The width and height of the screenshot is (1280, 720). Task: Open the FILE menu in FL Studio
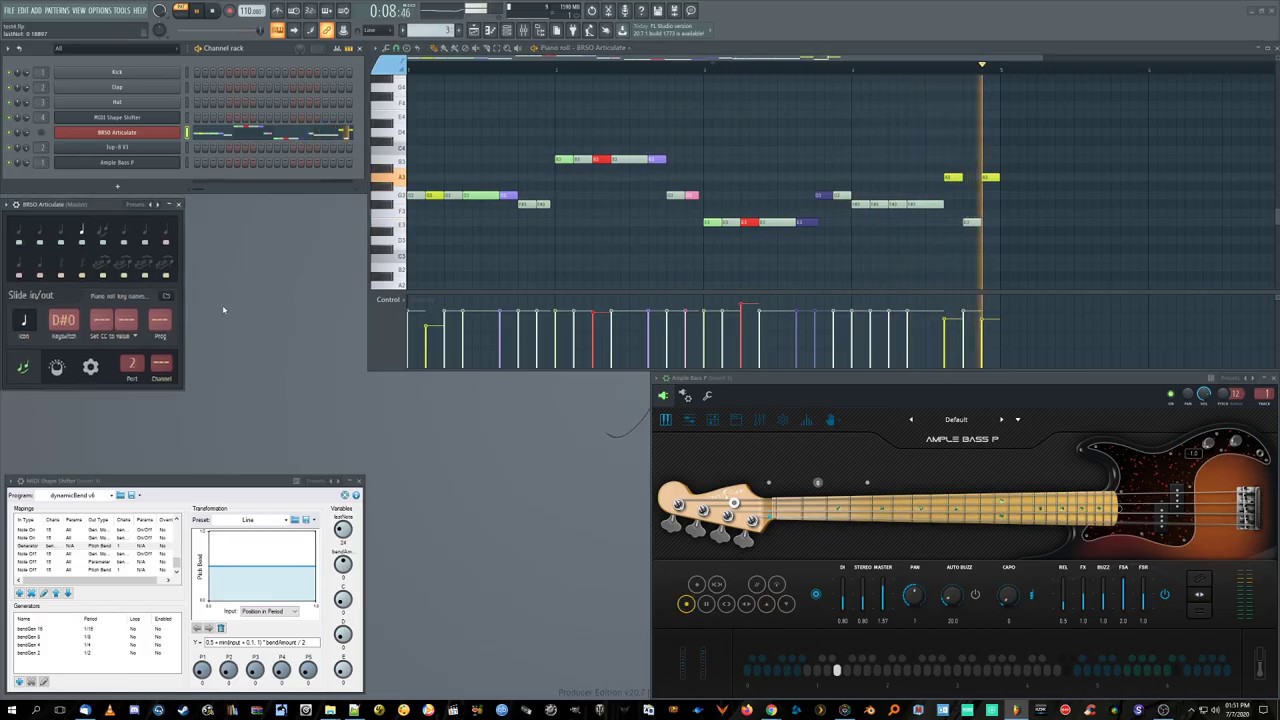click(x=9, y=10)
